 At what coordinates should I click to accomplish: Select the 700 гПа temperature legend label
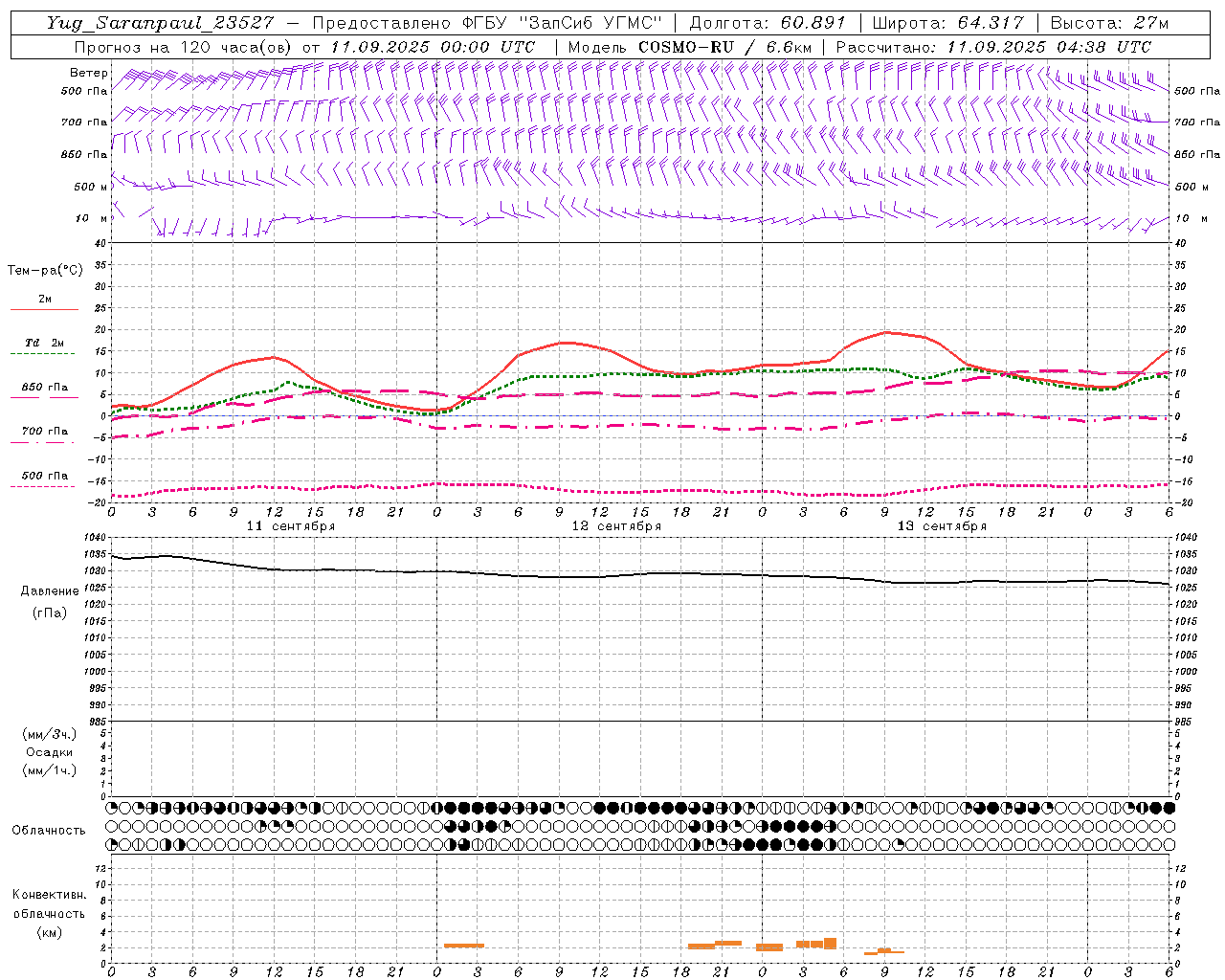44,432
